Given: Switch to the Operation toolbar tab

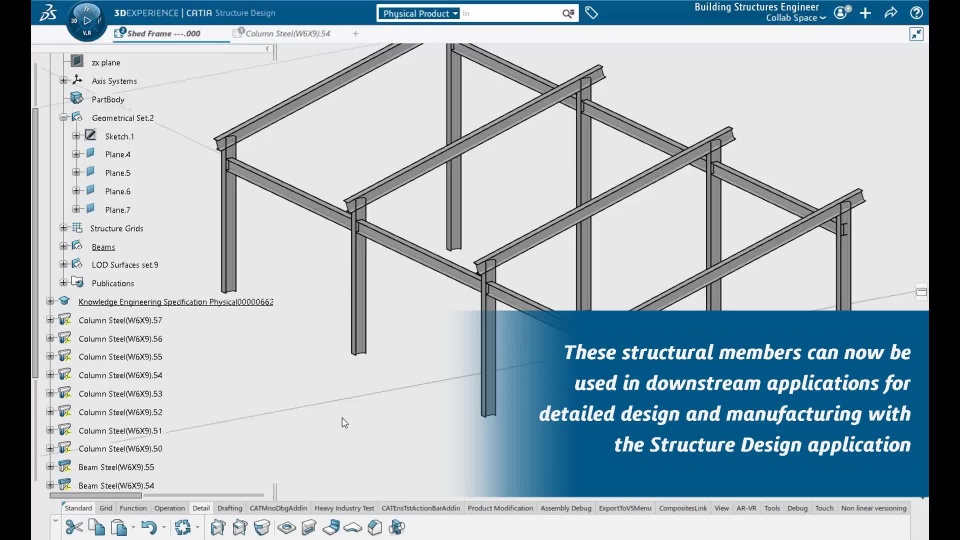Looking at the screenshot, I should point(170,508).
